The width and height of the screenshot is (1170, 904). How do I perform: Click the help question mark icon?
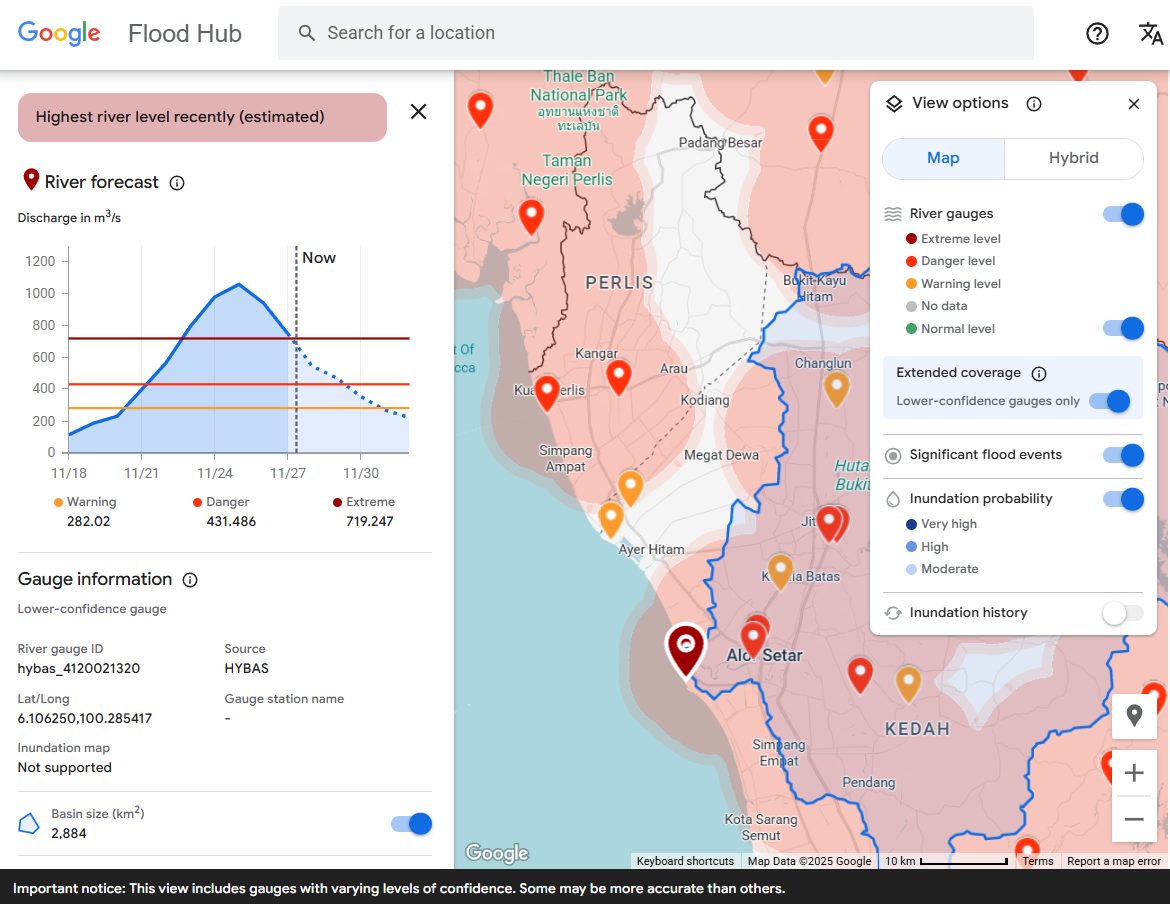point(1097,33)
